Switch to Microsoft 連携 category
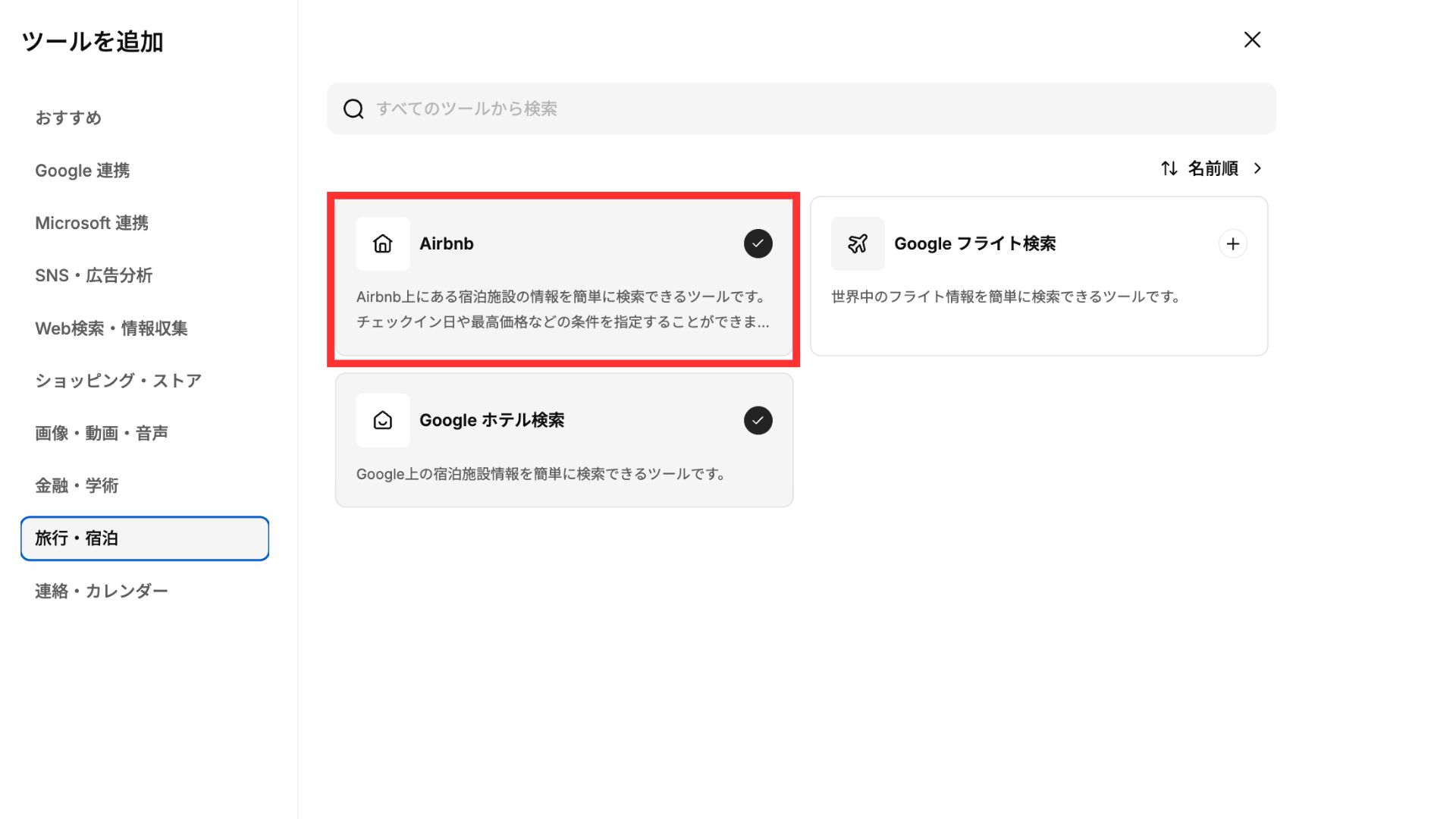Viewport: 1456px width, 819px height. tap(92, 223)
